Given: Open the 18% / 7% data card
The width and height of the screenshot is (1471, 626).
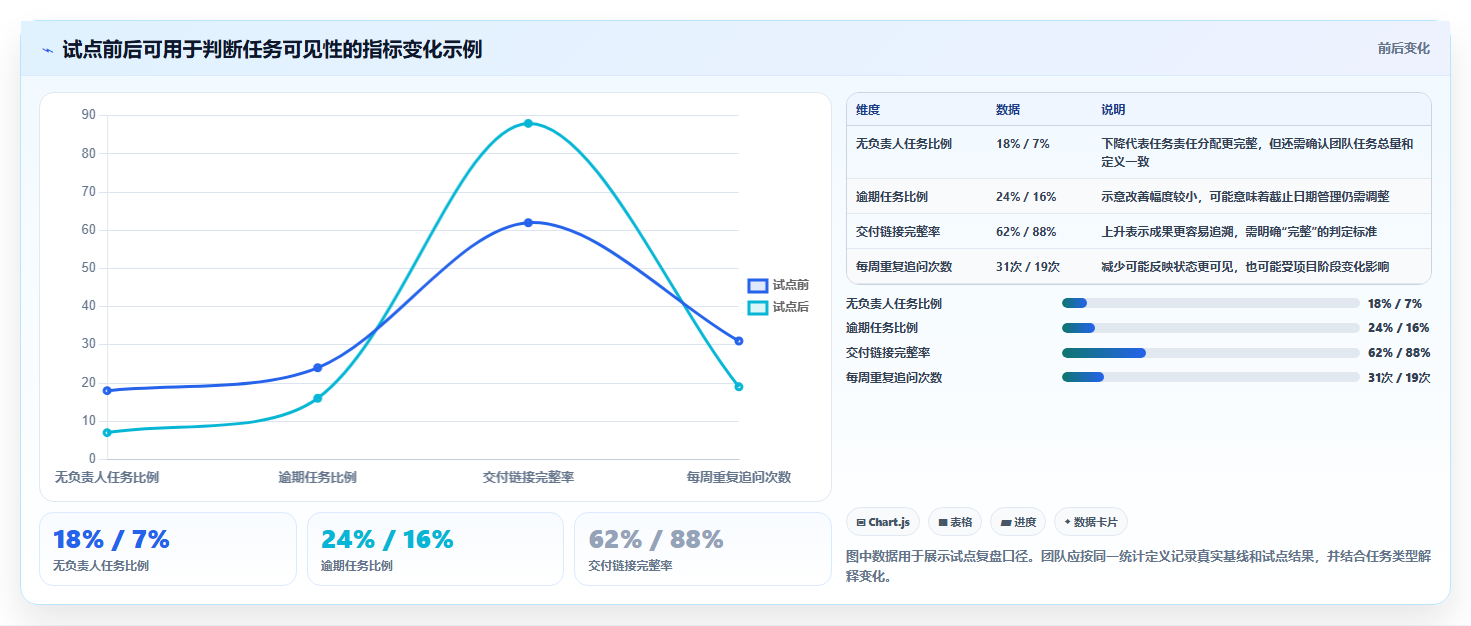Looking at the screenshot, I should 168,549.
